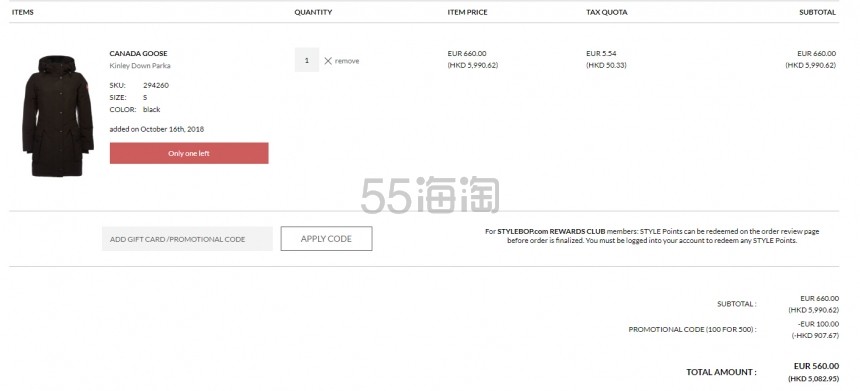Click the QUANTITY column header
The width and height of the screenshot is (860, 391).
[x=313, y=12]
